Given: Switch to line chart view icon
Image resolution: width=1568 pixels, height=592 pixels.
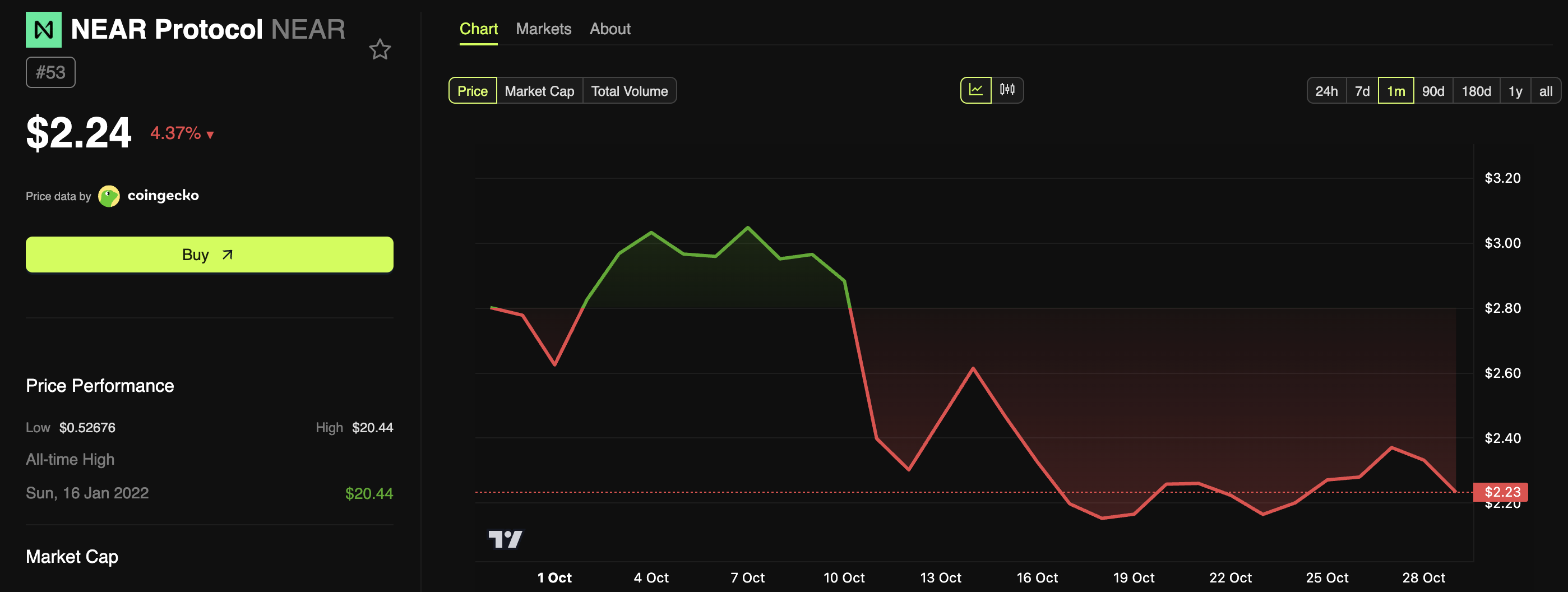Looking at the screenshot, I should 976,90.
